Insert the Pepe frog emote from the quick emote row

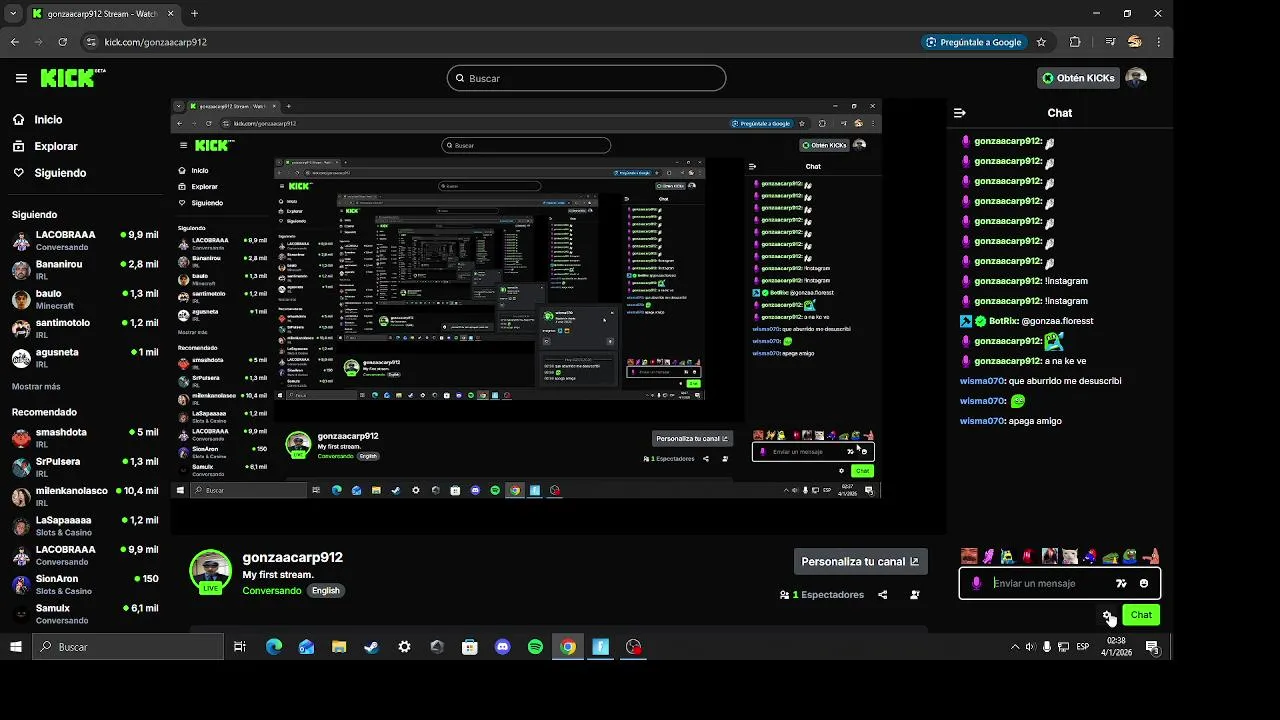[1129, 556]
